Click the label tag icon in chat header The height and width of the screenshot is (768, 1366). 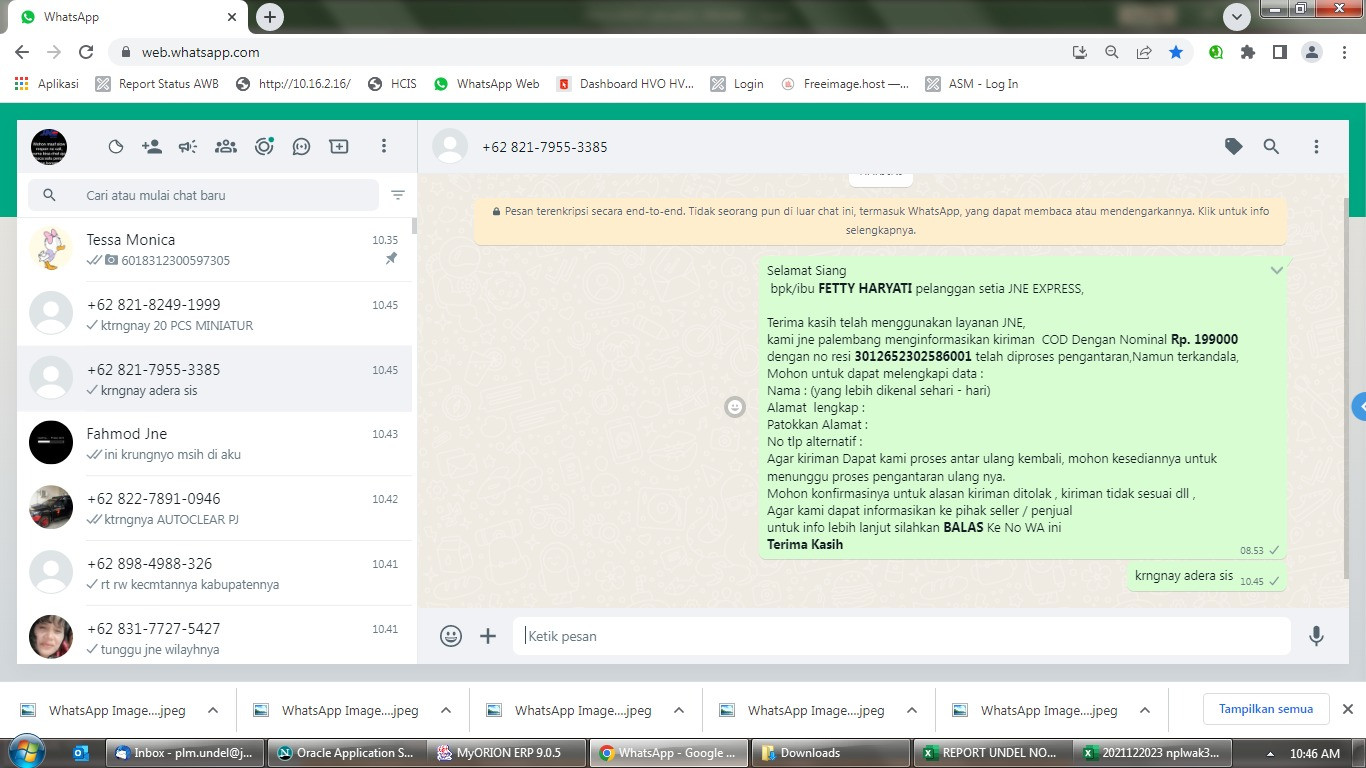(1234, 146)
